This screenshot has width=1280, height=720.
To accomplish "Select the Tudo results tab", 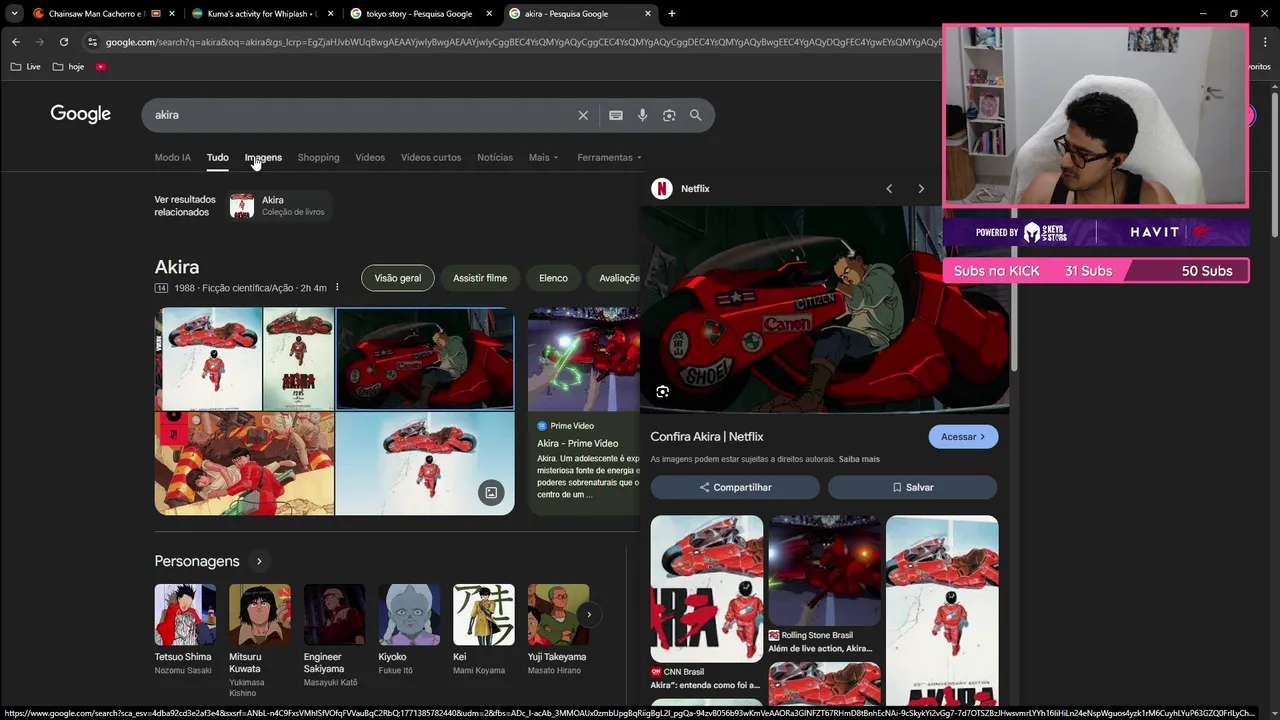I will coord(217,157).
